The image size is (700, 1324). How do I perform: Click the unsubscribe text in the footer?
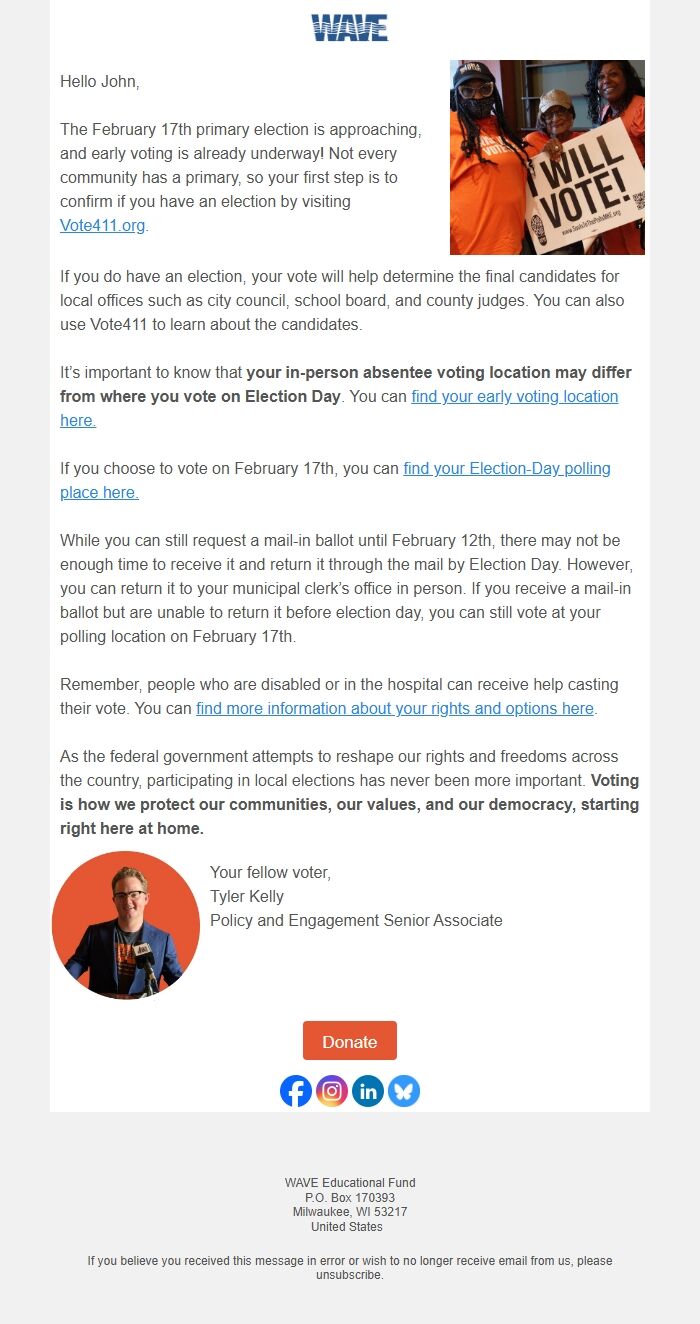coord(350,1273)
